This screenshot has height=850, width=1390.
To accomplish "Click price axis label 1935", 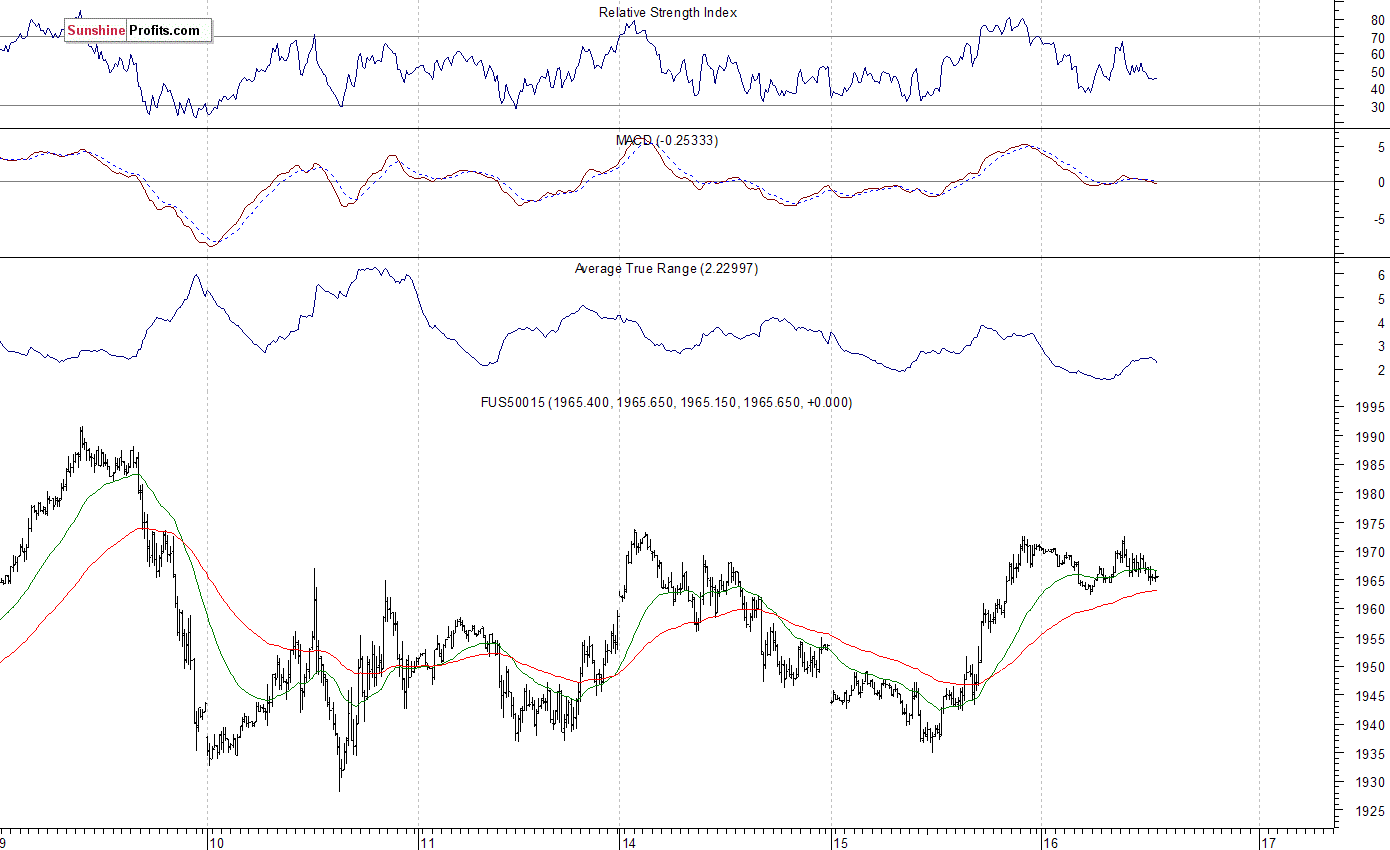I will (x=1372, y=754).
